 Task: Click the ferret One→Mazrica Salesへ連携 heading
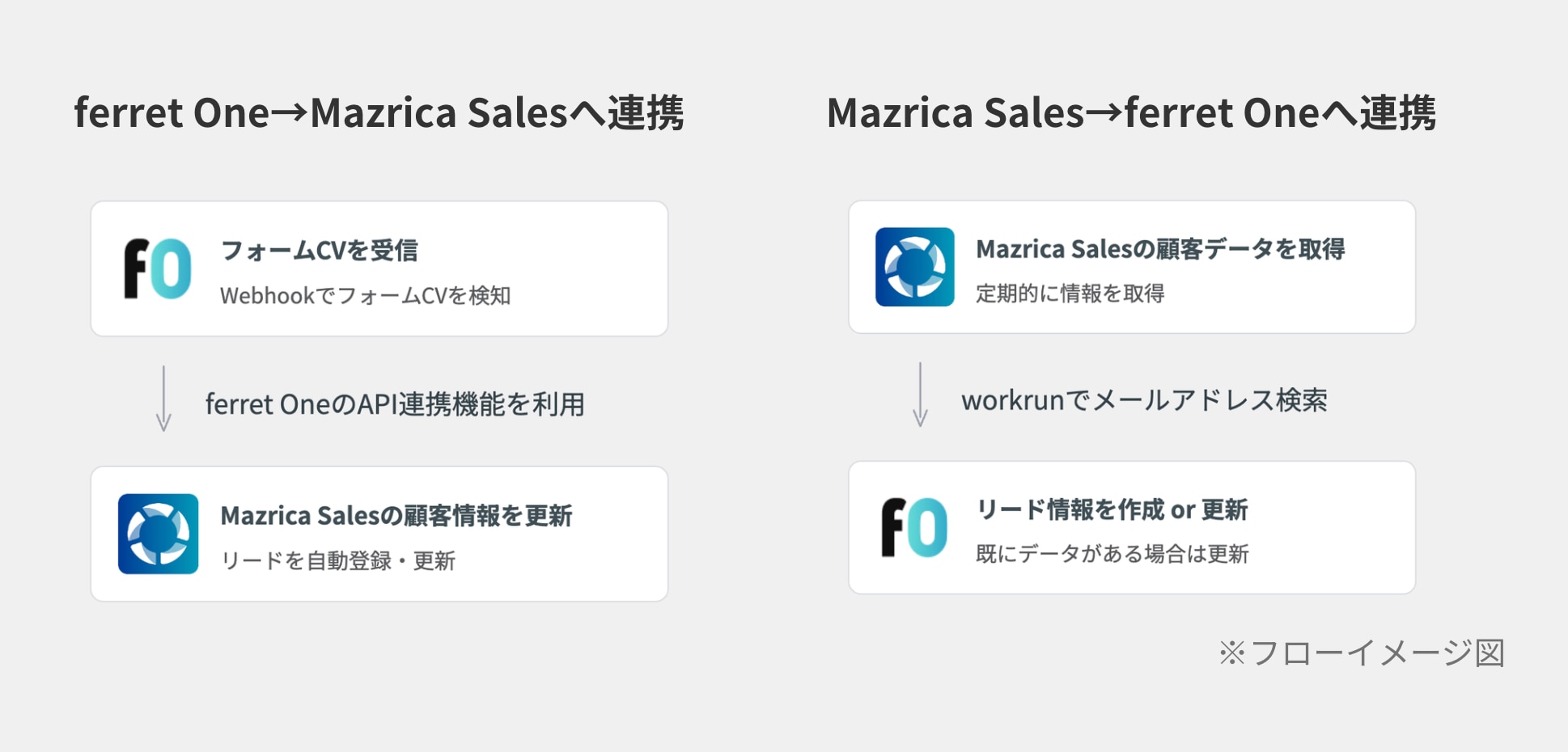click(x=379, y=112)
